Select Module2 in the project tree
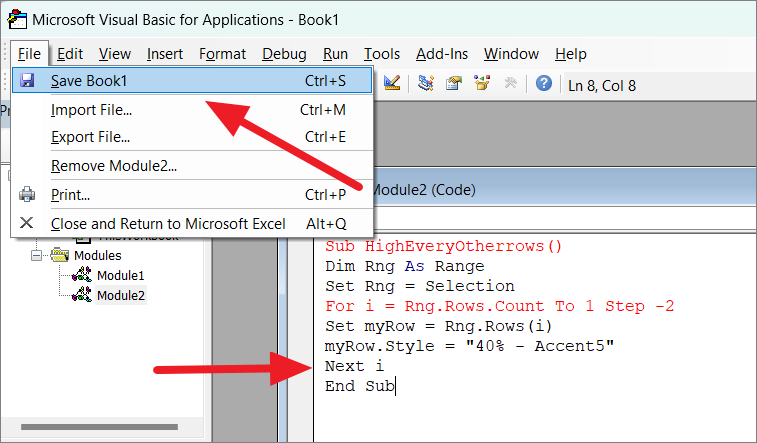Viewport: 757px width, 443px height. coord(121,295)
